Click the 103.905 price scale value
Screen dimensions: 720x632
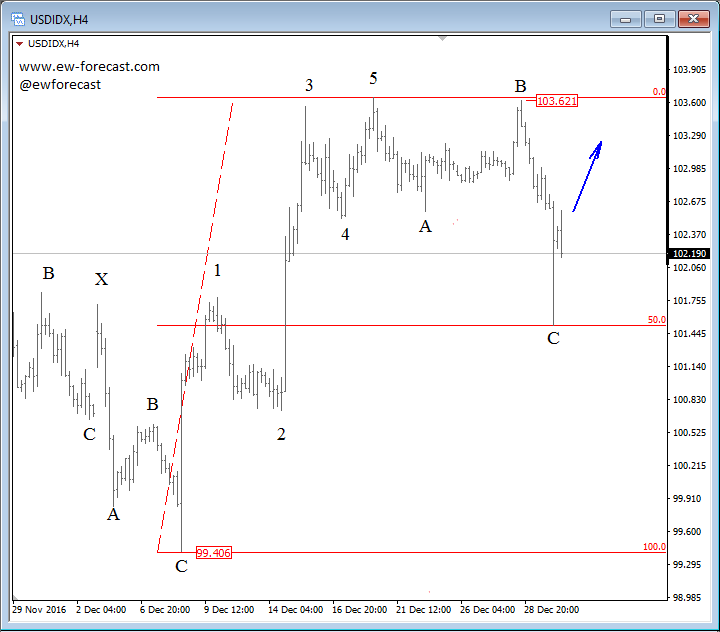[689, 70]
